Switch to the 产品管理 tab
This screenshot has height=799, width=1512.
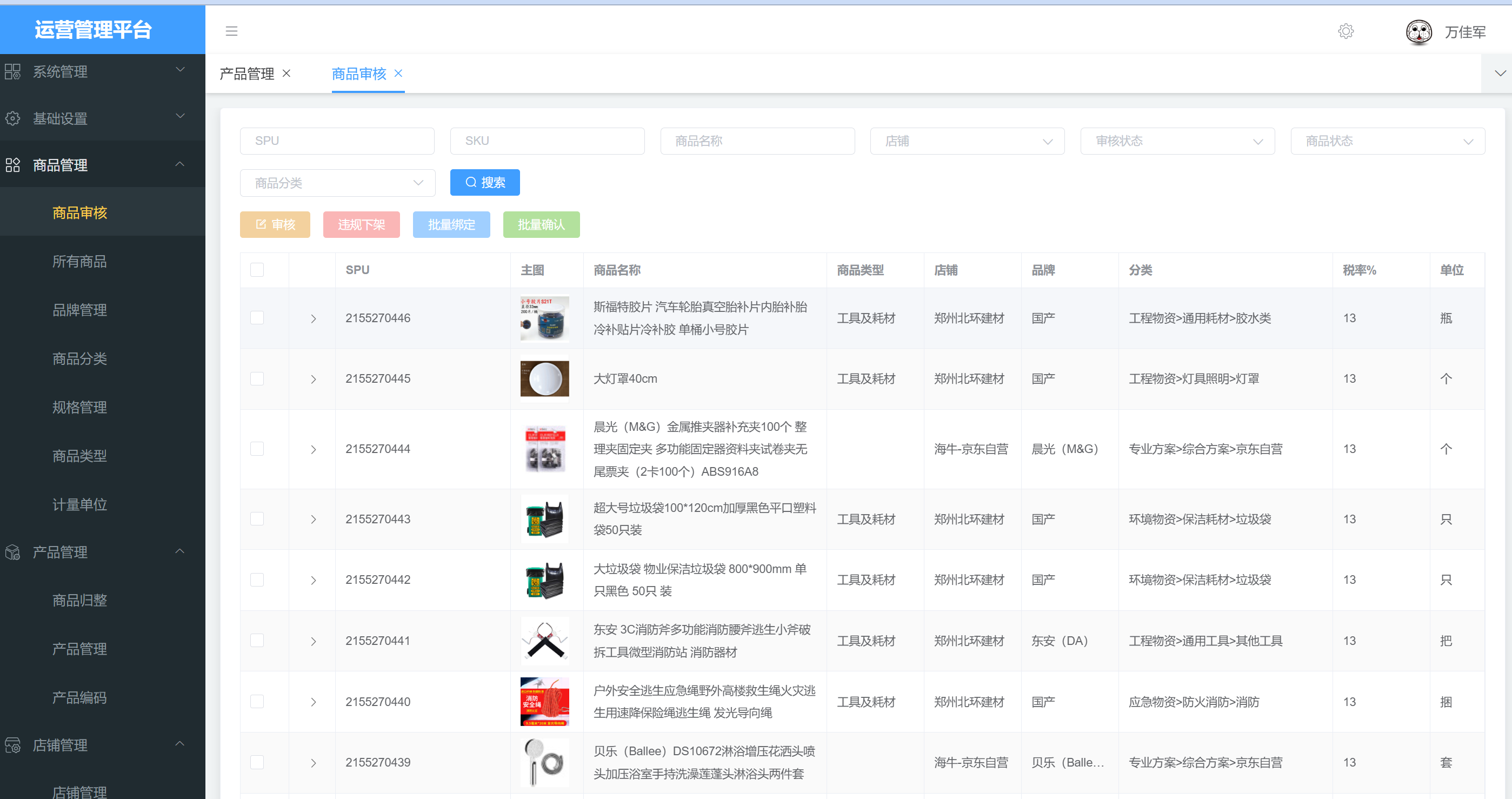click(247, 74)
